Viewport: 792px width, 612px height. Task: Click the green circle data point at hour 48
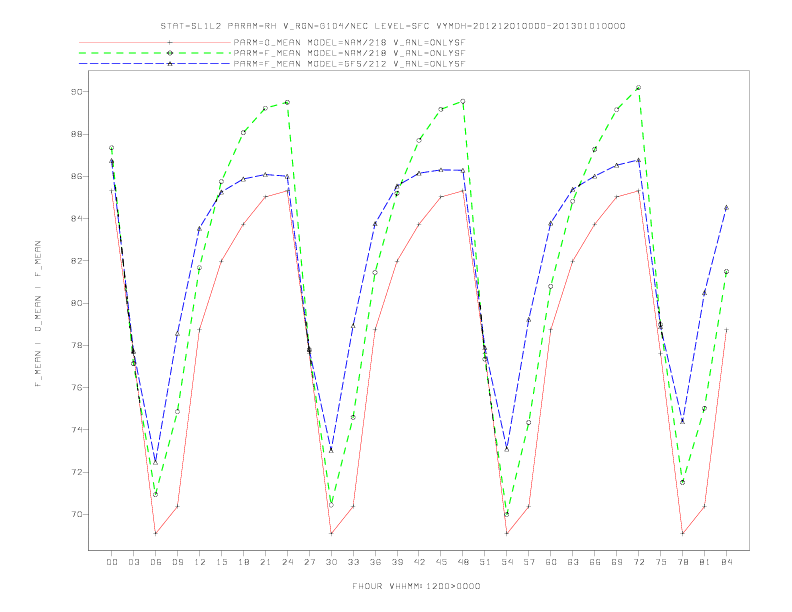click(463, 101)
